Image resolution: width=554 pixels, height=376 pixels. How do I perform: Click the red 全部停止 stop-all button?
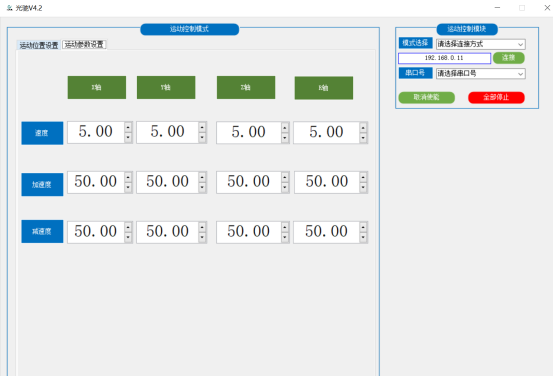point(496,98)
